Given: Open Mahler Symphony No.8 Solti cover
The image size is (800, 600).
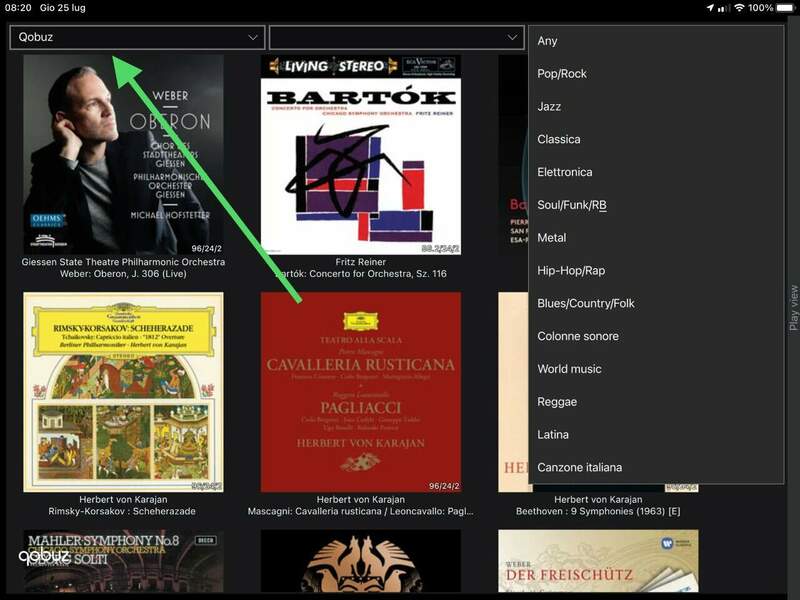Looking at the screenshot, I should 123,561.
